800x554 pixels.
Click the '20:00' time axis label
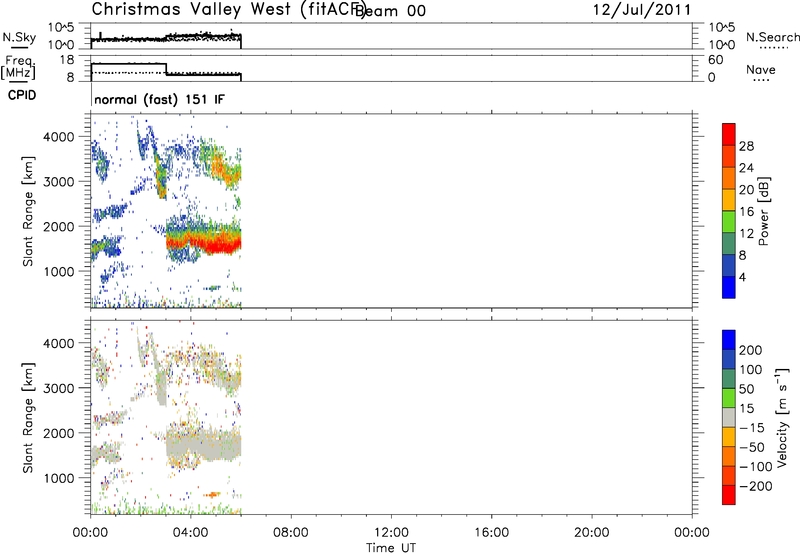[x=592, y=533]
